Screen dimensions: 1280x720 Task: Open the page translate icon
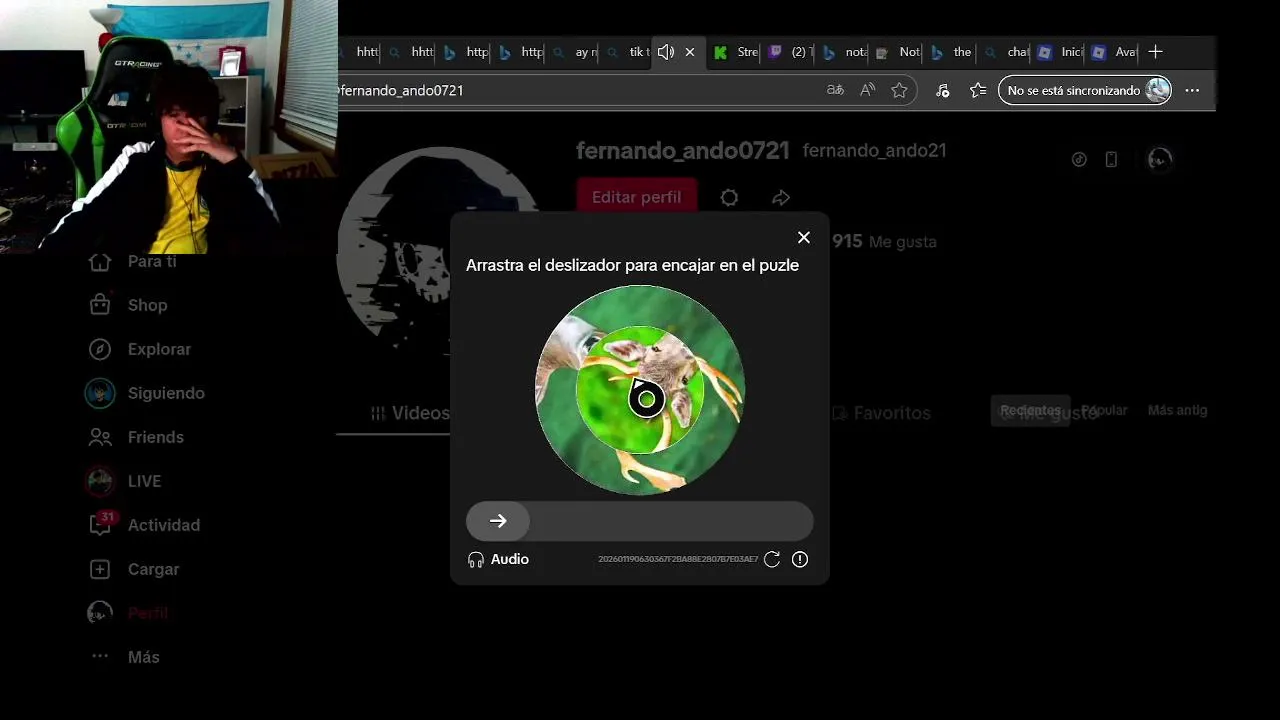pos(835,90)
